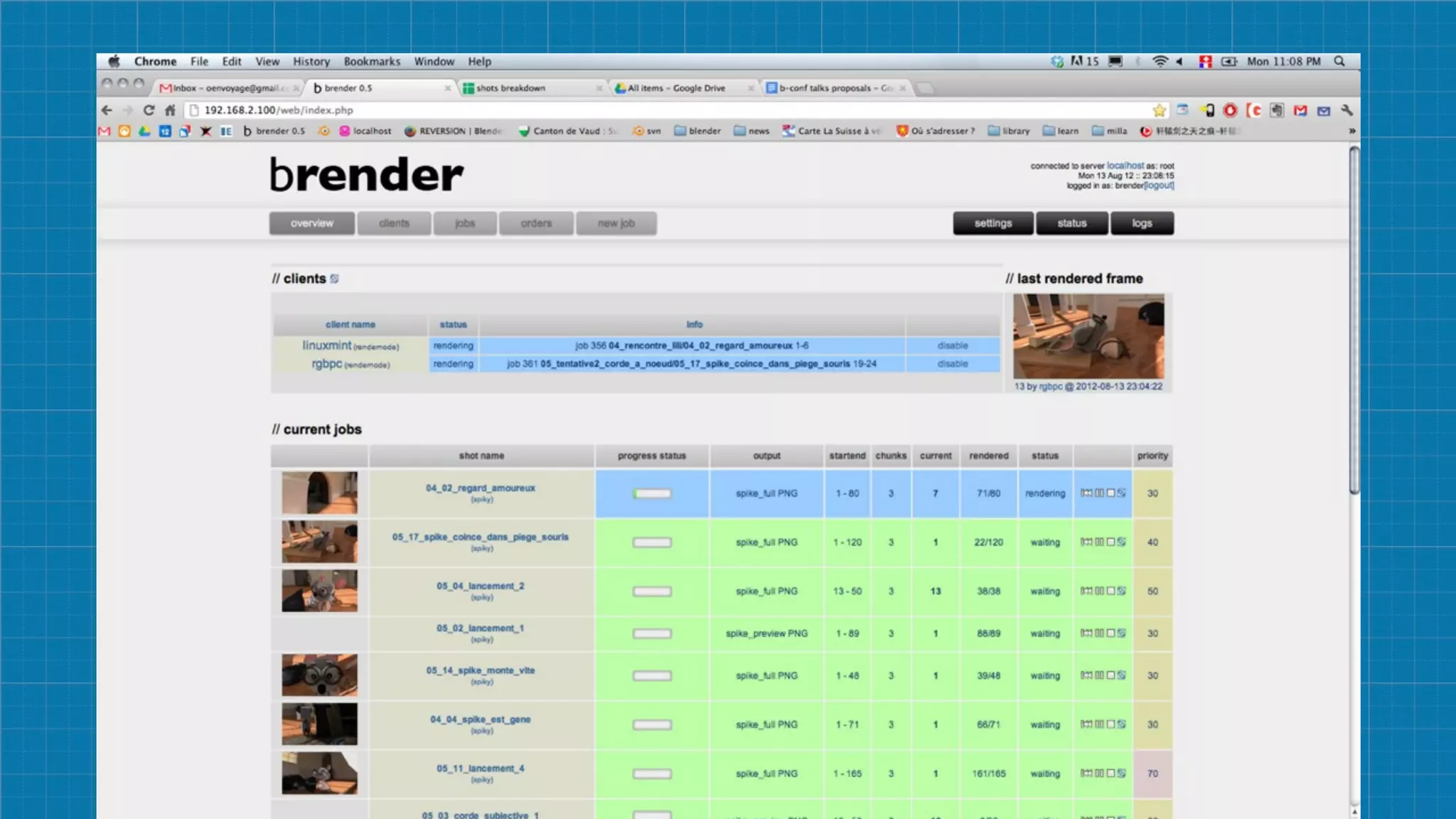This screenshot has width=1456, height=819.
Task: Open the jobs navigation tab
Action: coord(464,223)
